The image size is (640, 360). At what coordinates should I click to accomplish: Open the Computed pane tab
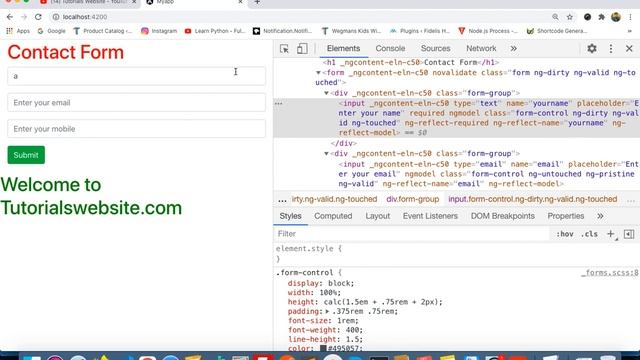click(x=333, y=216)
